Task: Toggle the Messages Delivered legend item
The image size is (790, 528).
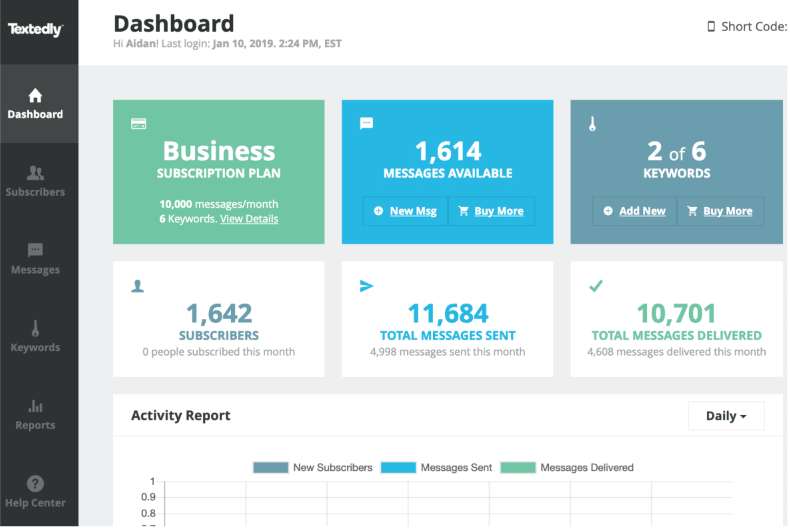Action: [567, 468]
